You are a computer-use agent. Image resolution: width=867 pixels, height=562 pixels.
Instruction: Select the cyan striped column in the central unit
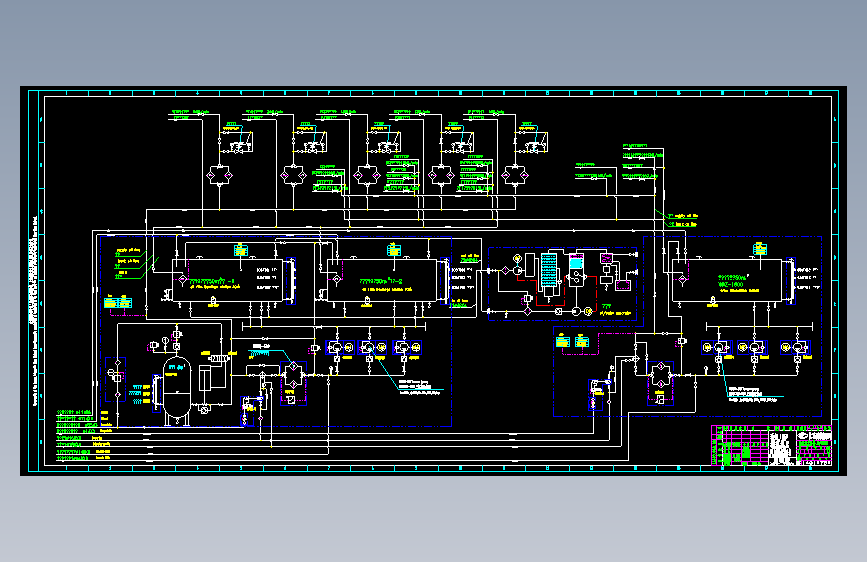pyautogui.click(x=549, y=270)
